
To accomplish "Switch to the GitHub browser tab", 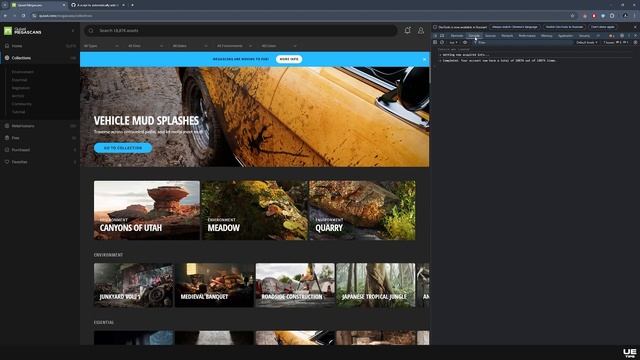I will [98, 5].
